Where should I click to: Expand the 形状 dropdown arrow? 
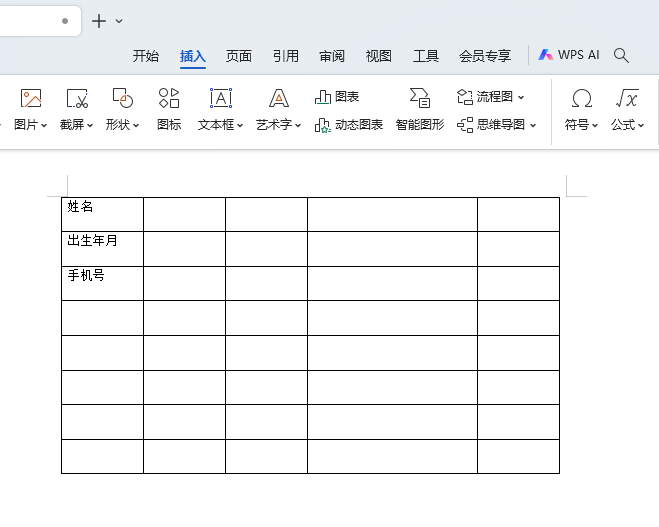[x=136, y=125]
